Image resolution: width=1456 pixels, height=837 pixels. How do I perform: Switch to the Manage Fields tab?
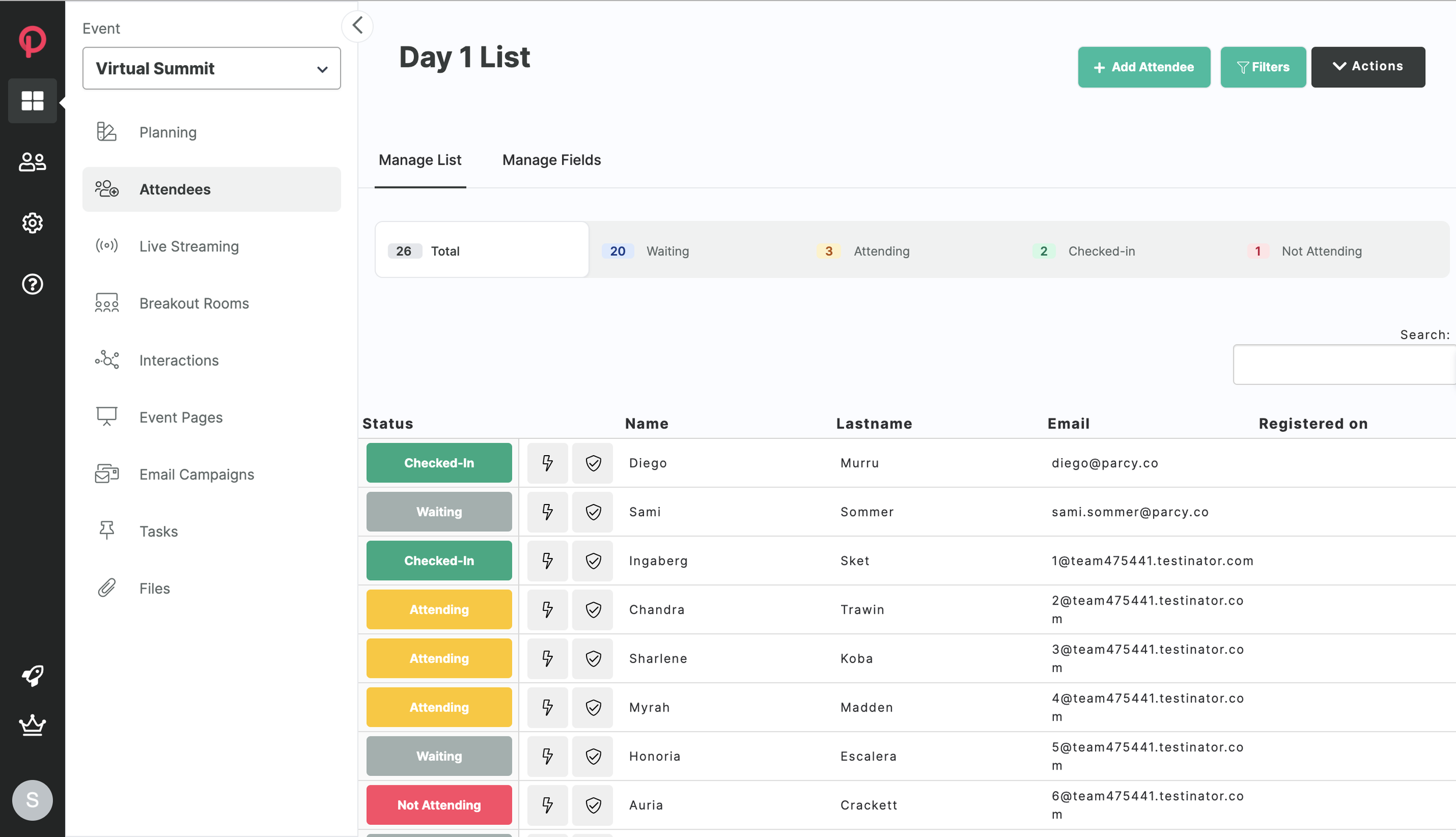(551, 160)
